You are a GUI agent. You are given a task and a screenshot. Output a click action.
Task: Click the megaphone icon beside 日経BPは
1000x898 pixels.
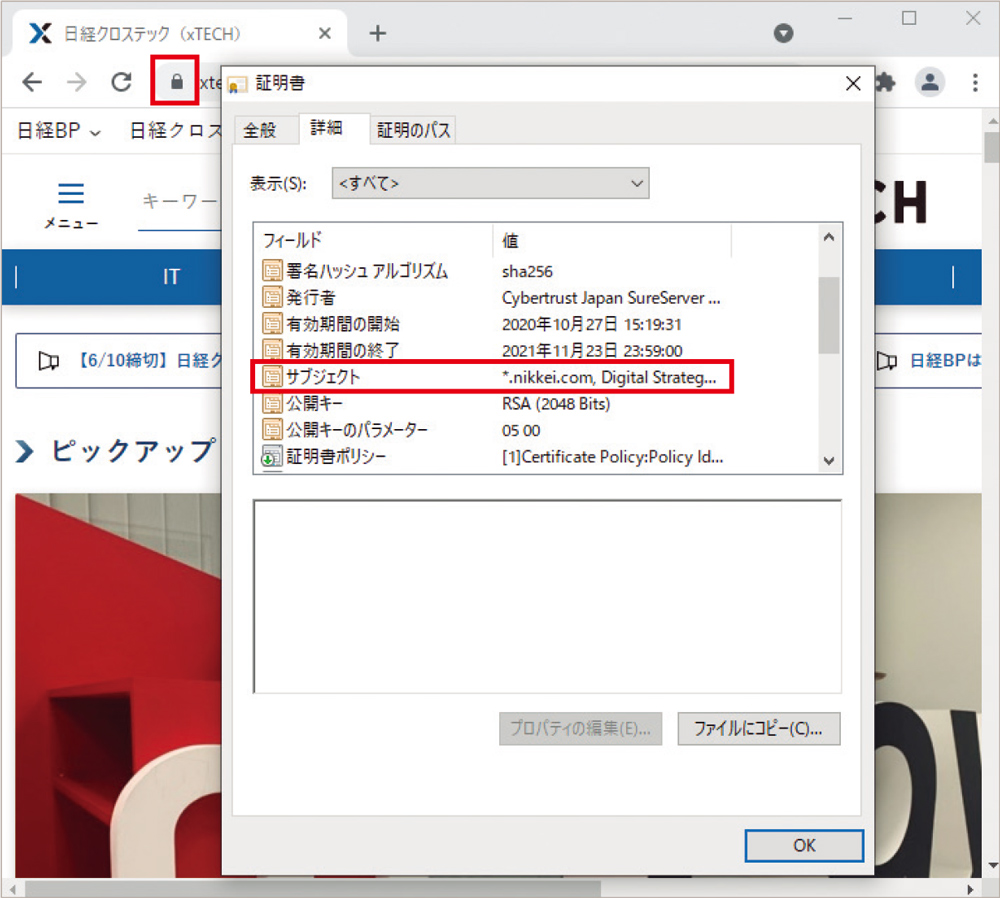point(886,361)
